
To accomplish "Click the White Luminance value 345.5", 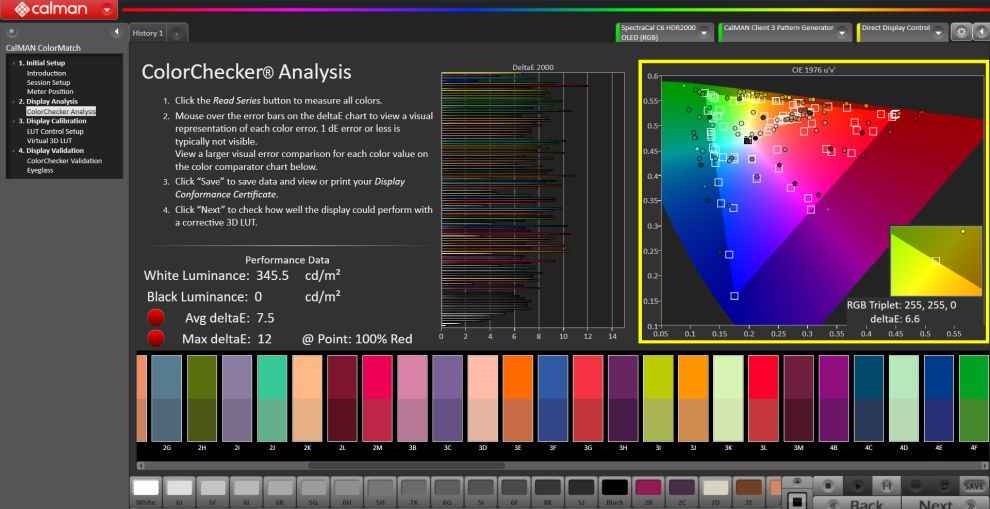I will 272,276.
